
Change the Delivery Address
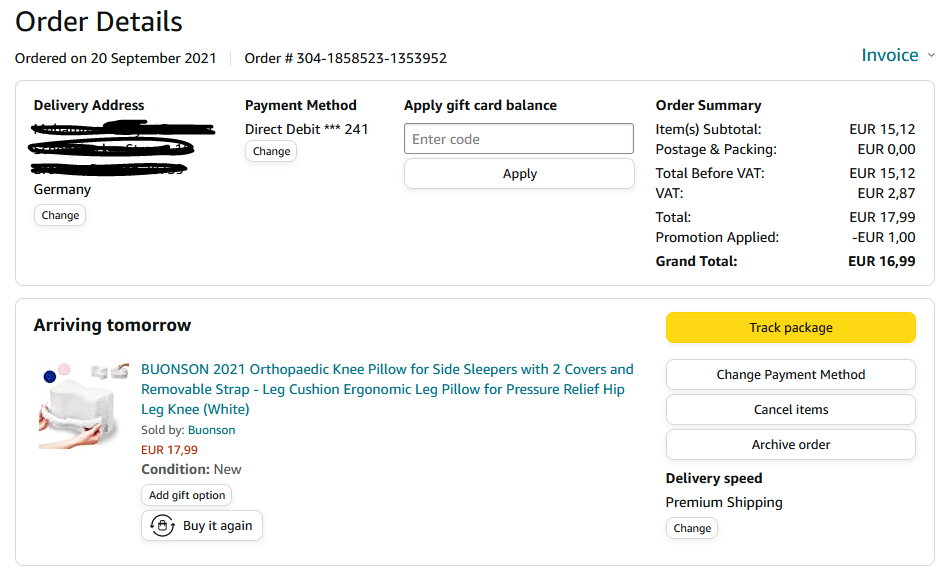(60, 215)
